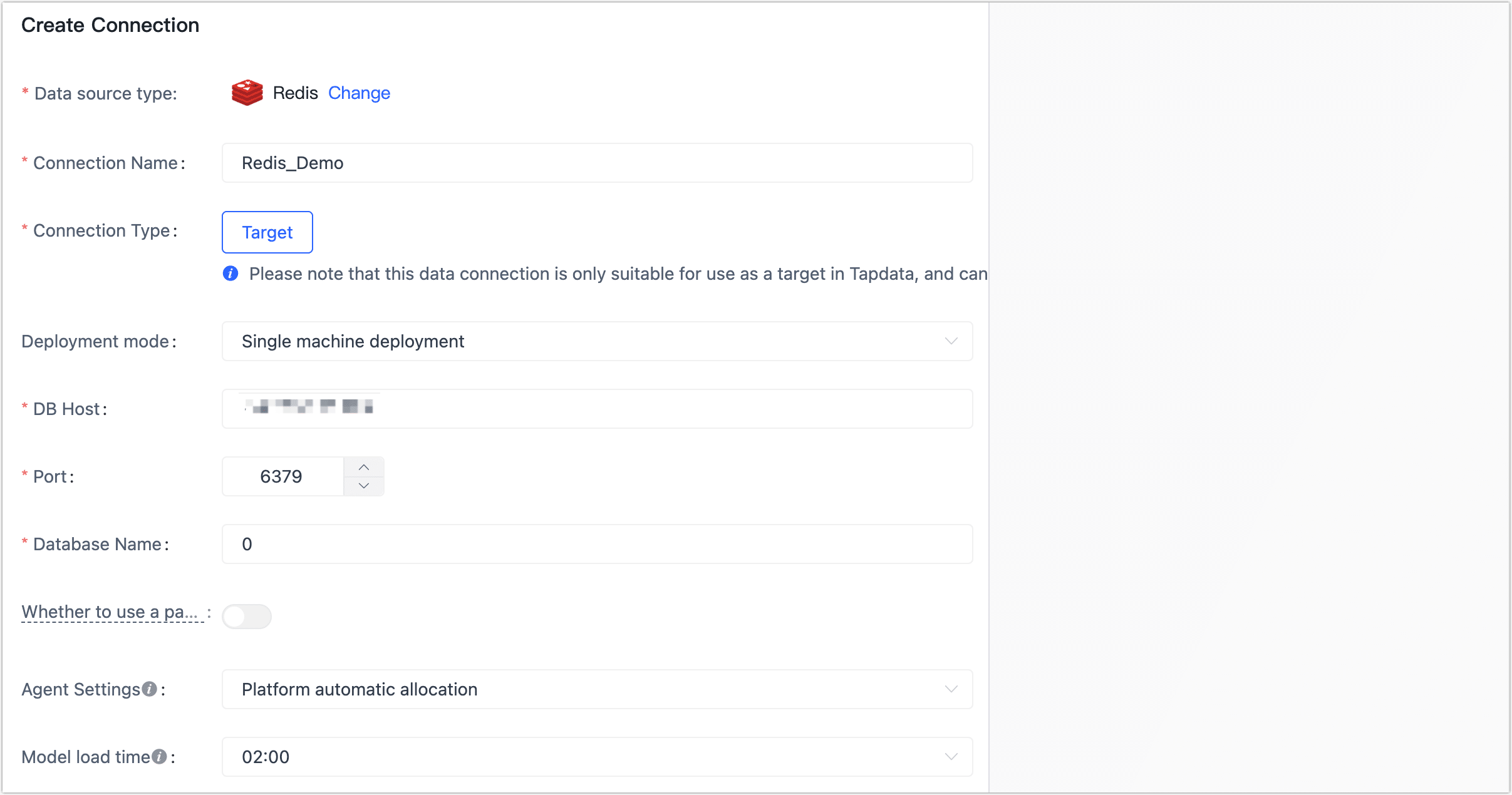1512x795 pixels.
Task: Increment the Port value with the up arrow
Action: 363,467
